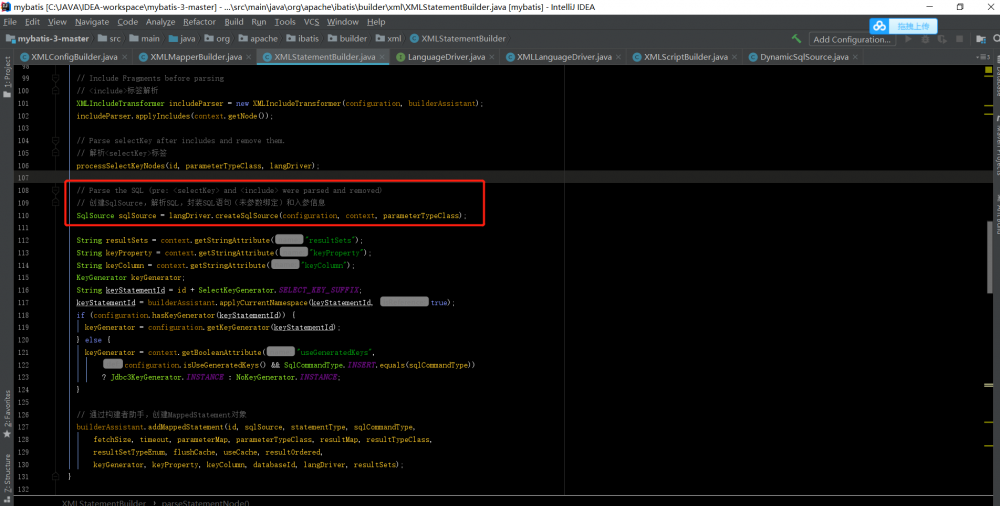Click the ibatis breadcrumb folder

[x=302, y=39]
